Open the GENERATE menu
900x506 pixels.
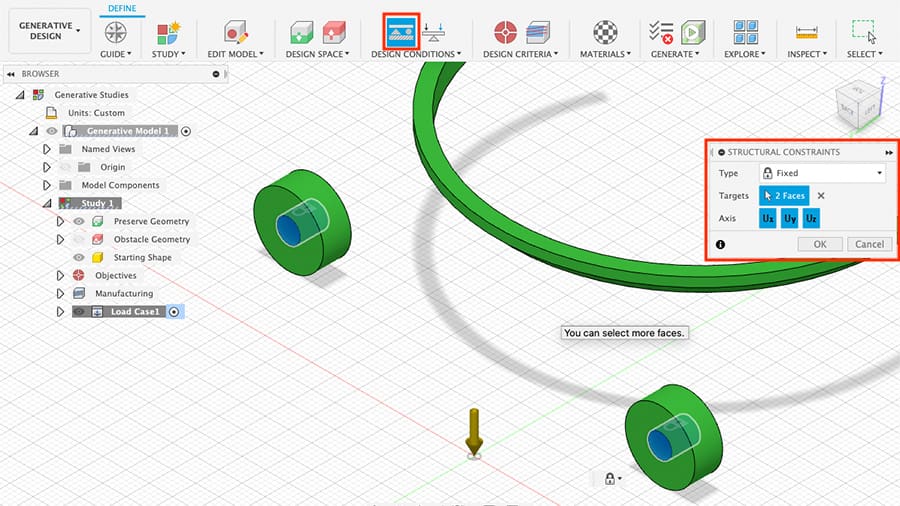(x=674, y=54)
